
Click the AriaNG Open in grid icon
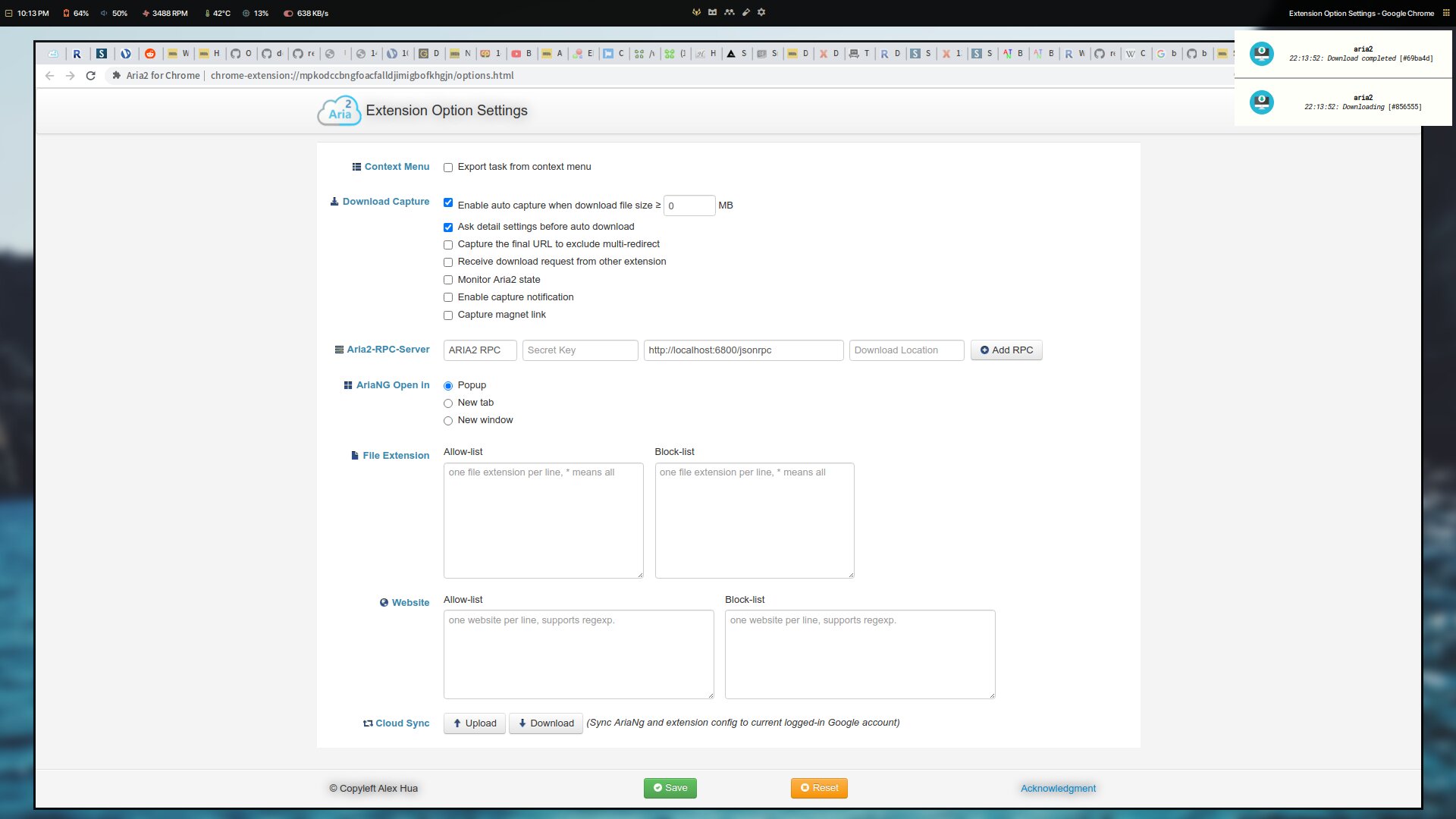[348, 385]
